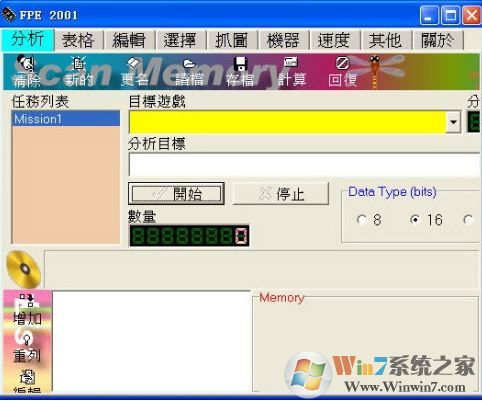Click the 增加 (add) icon in left panel

[x=27, y=309]
